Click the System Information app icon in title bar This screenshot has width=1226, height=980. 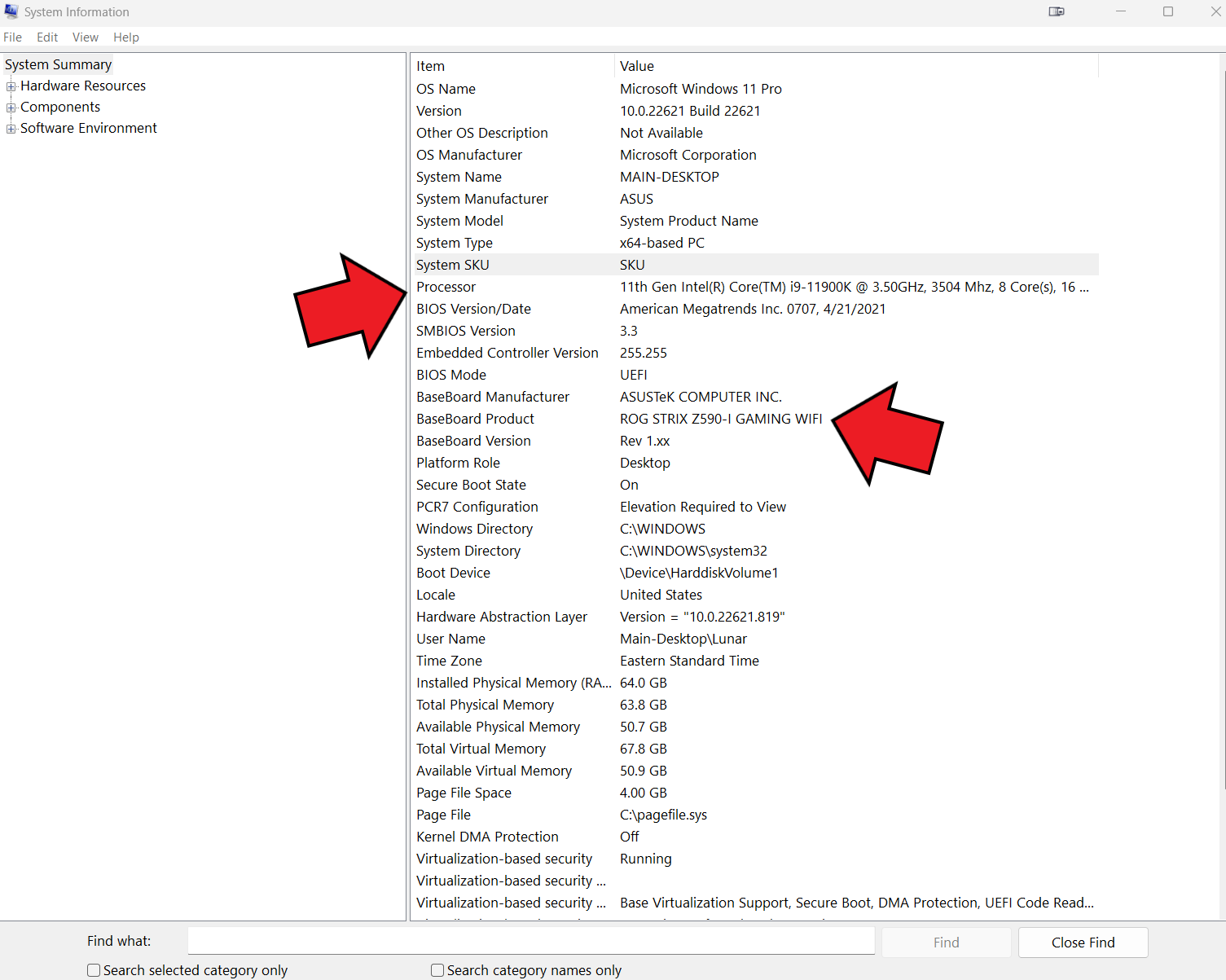click(x=11, y=11)
